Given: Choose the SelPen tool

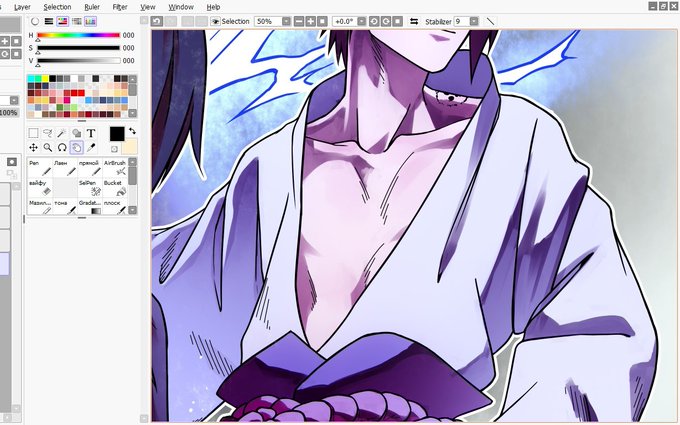Looking at the screenshot, I should [x=90, y=188].
